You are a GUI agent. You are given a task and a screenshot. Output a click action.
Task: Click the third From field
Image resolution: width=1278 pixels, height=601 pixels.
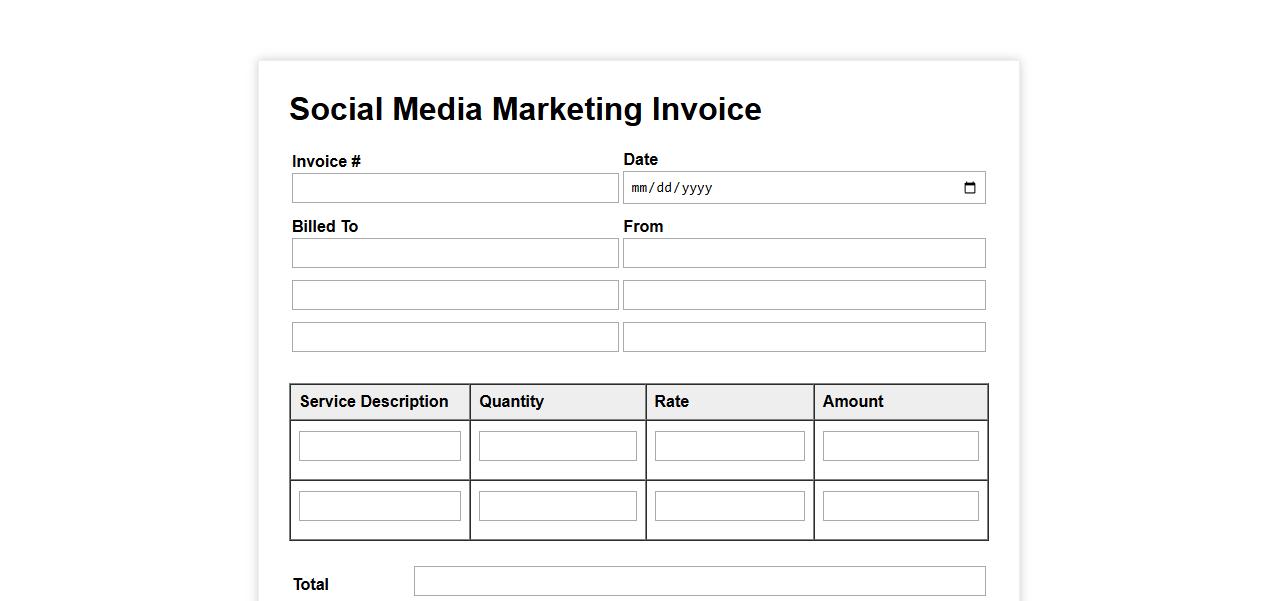click(x=804, y=337)
